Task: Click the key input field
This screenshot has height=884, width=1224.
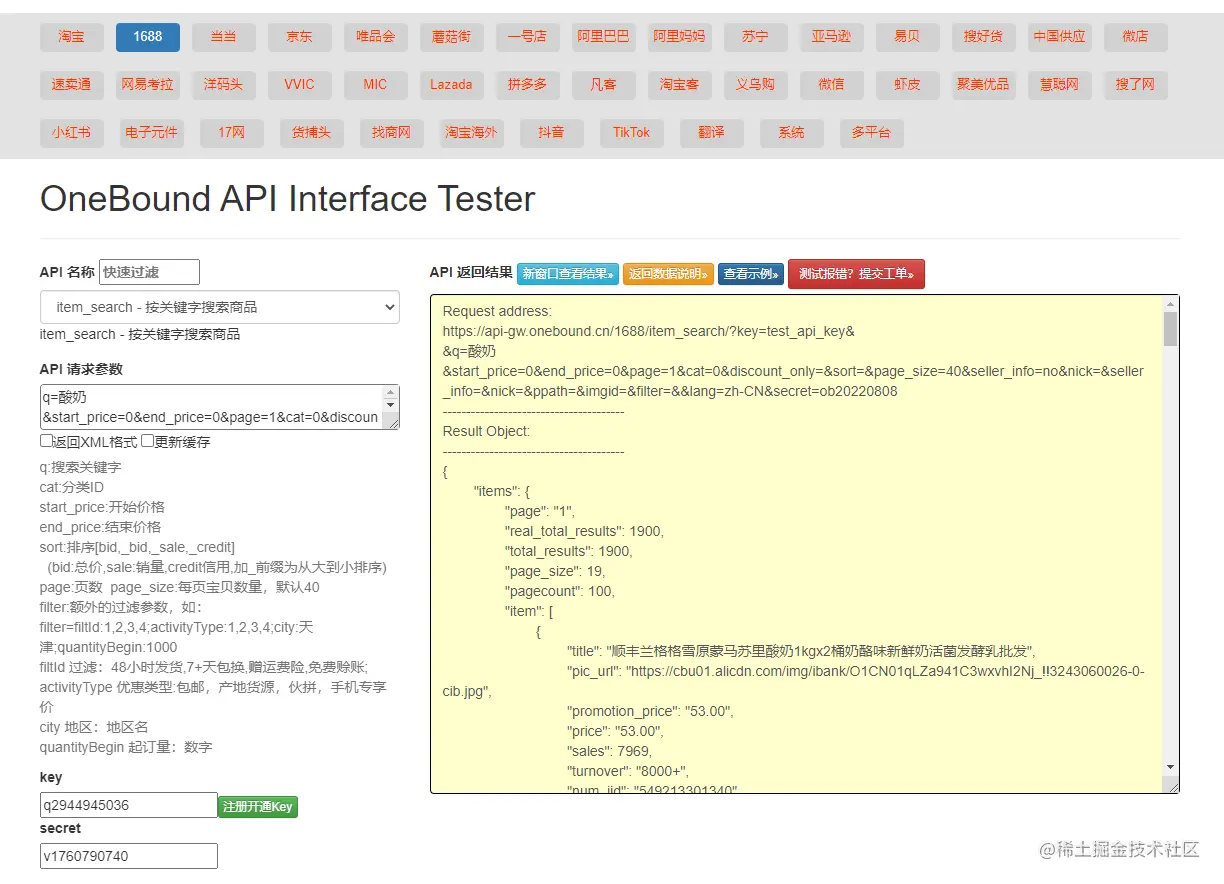Action: pyautogui.click(x=129, y=805)
